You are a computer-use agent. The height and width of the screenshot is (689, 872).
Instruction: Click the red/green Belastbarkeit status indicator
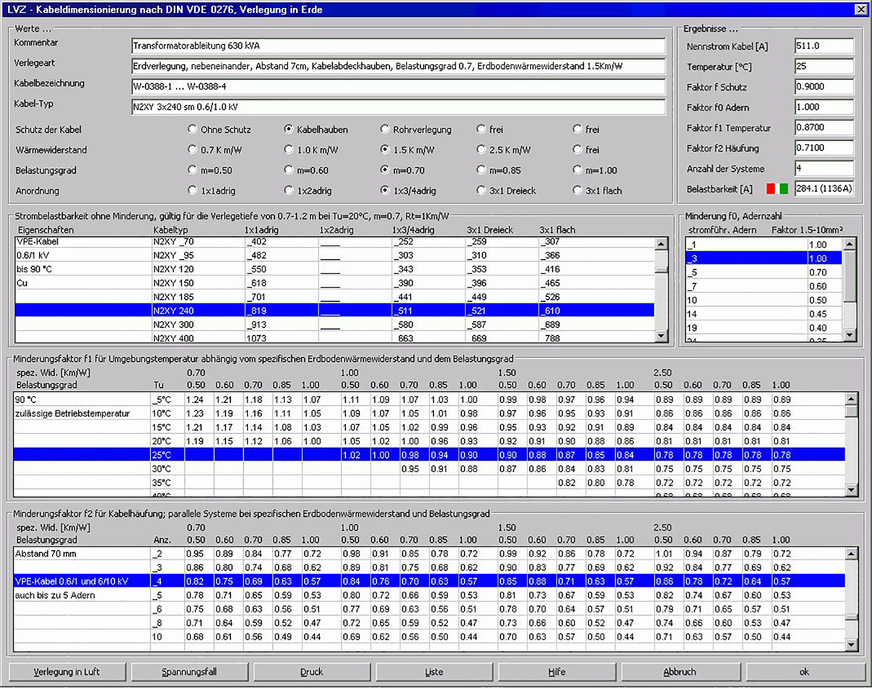(777, 188)
